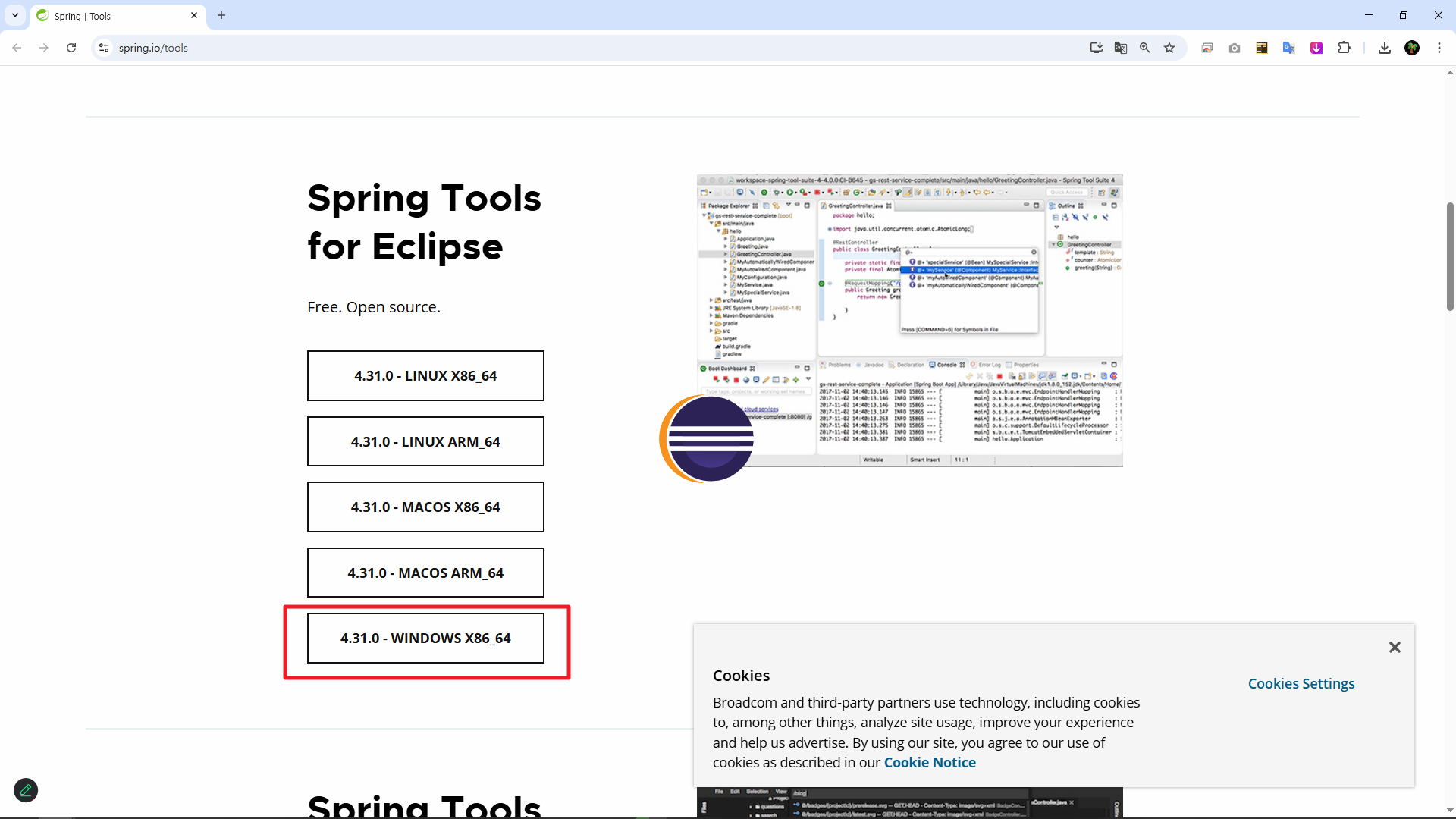Screen dimensions: 1456x819
Task: Open Cookies Settings link
Action: [1301, 683]
